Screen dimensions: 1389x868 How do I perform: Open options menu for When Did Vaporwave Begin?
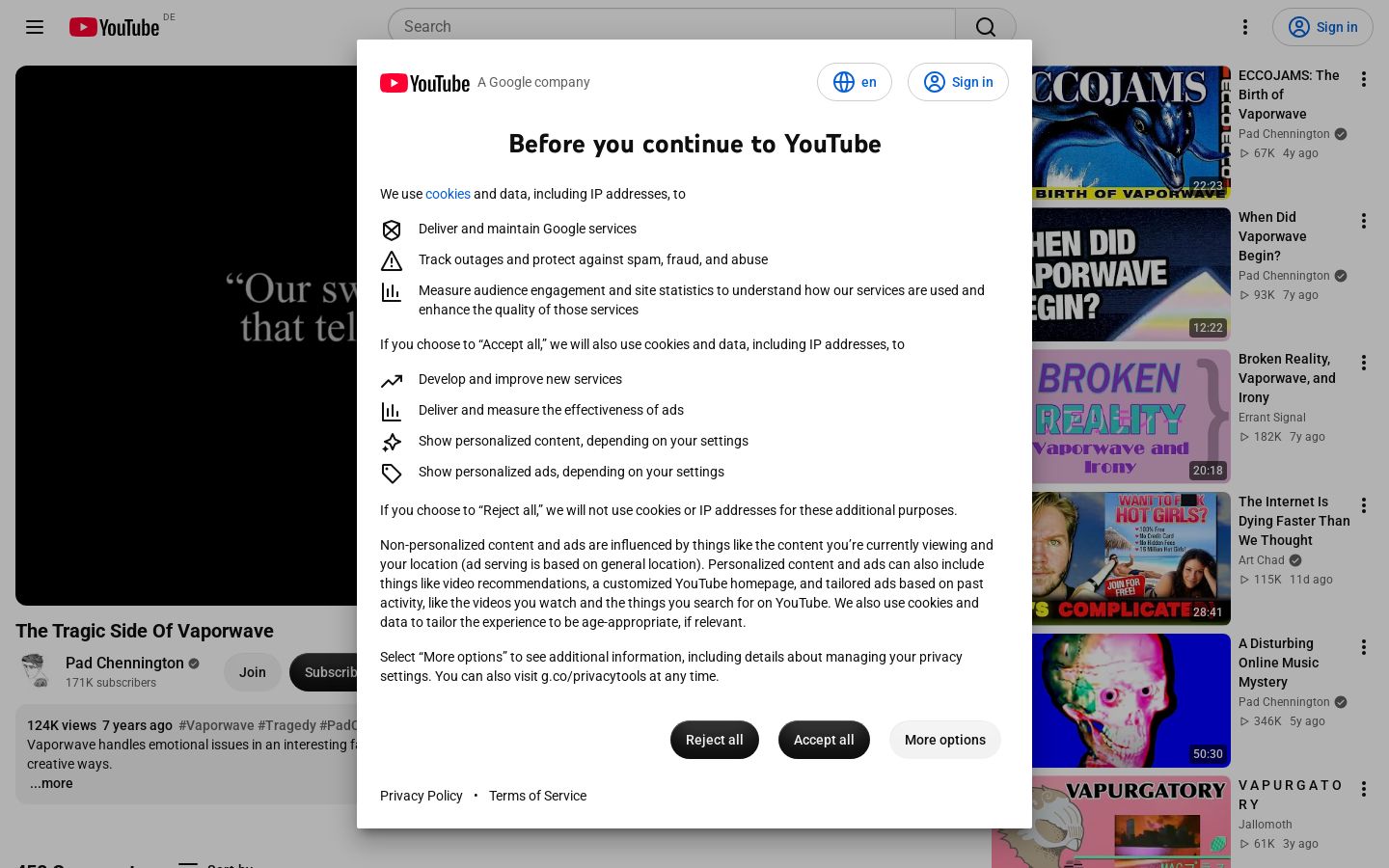(x=1364, y=221)
